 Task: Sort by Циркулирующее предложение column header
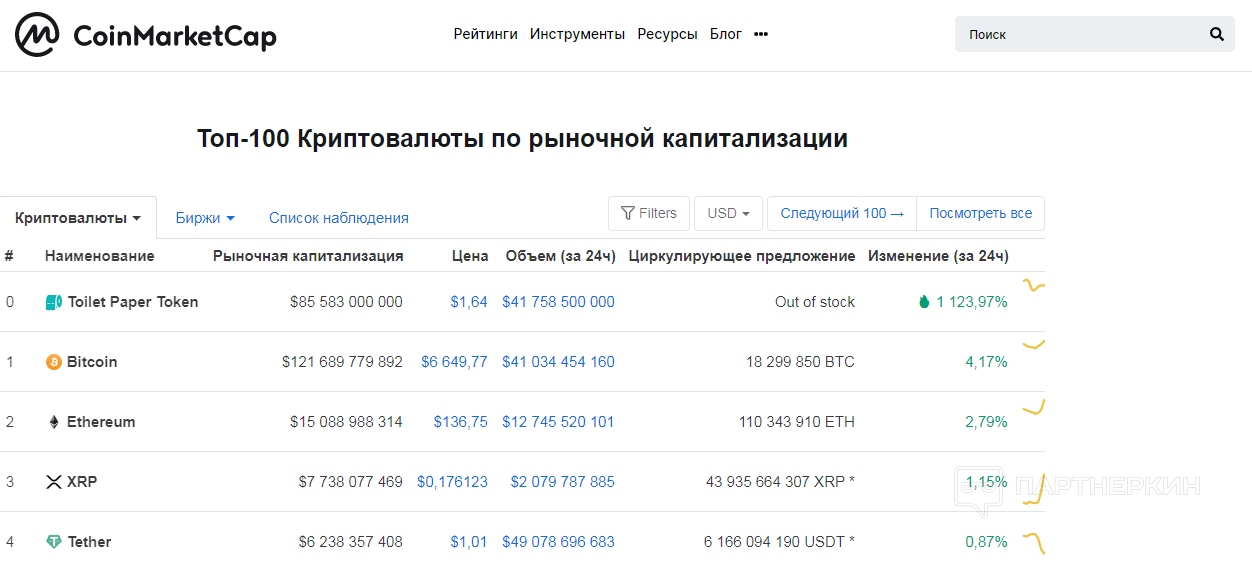[x=742, y=256]
